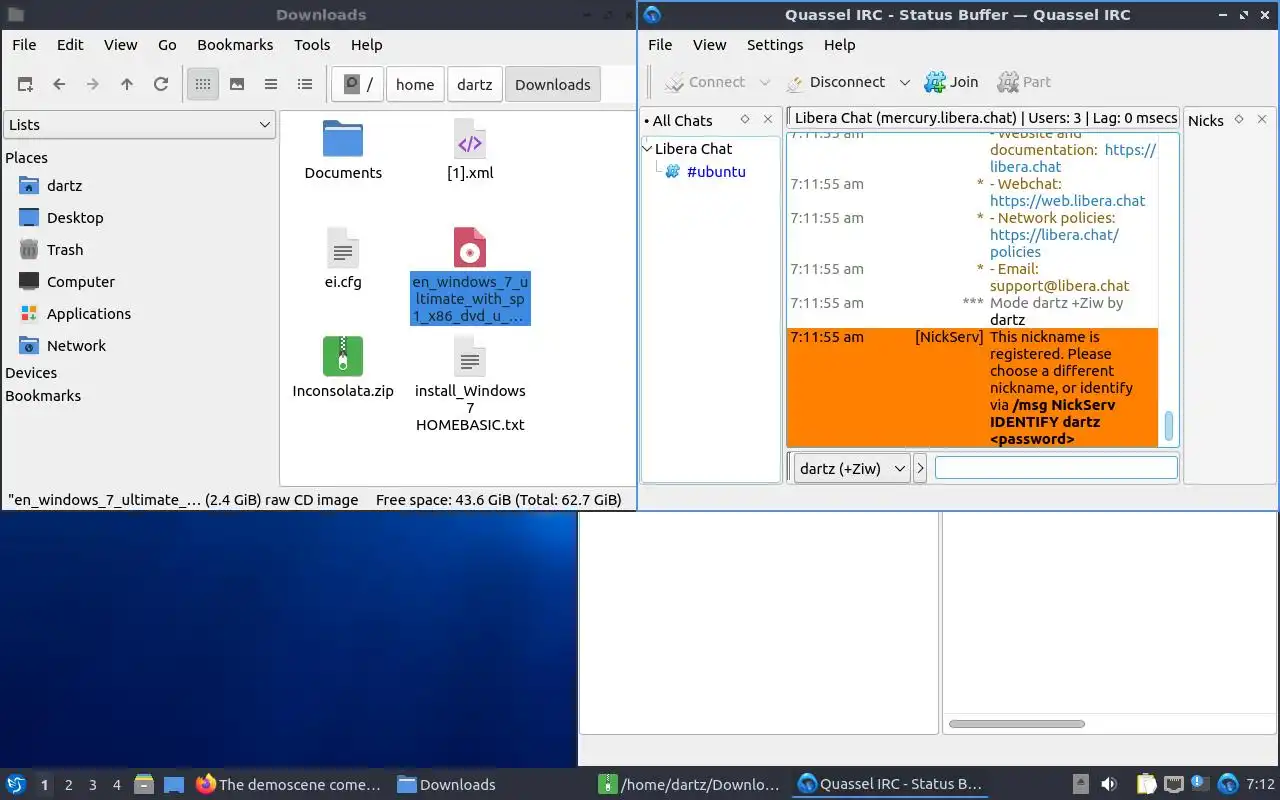This screenshot has height=800, width=1280.
Task: Select the Inconsolata.zip archive icon
Action: click(x=343, y=357)
